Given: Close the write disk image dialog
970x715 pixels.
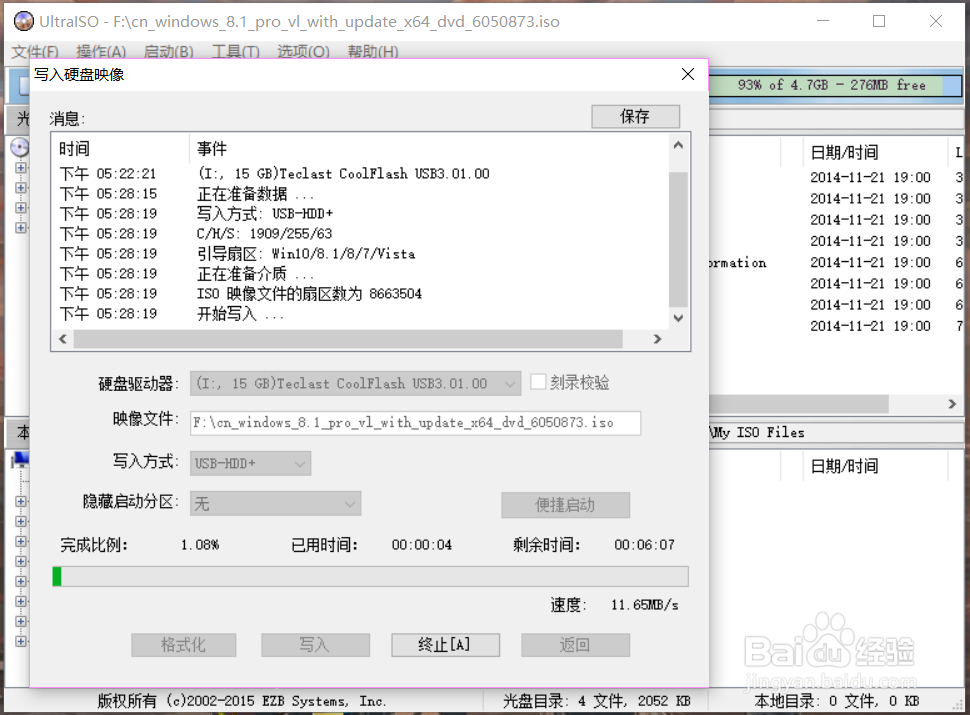Looking at the screenshot, I should 687,74.
